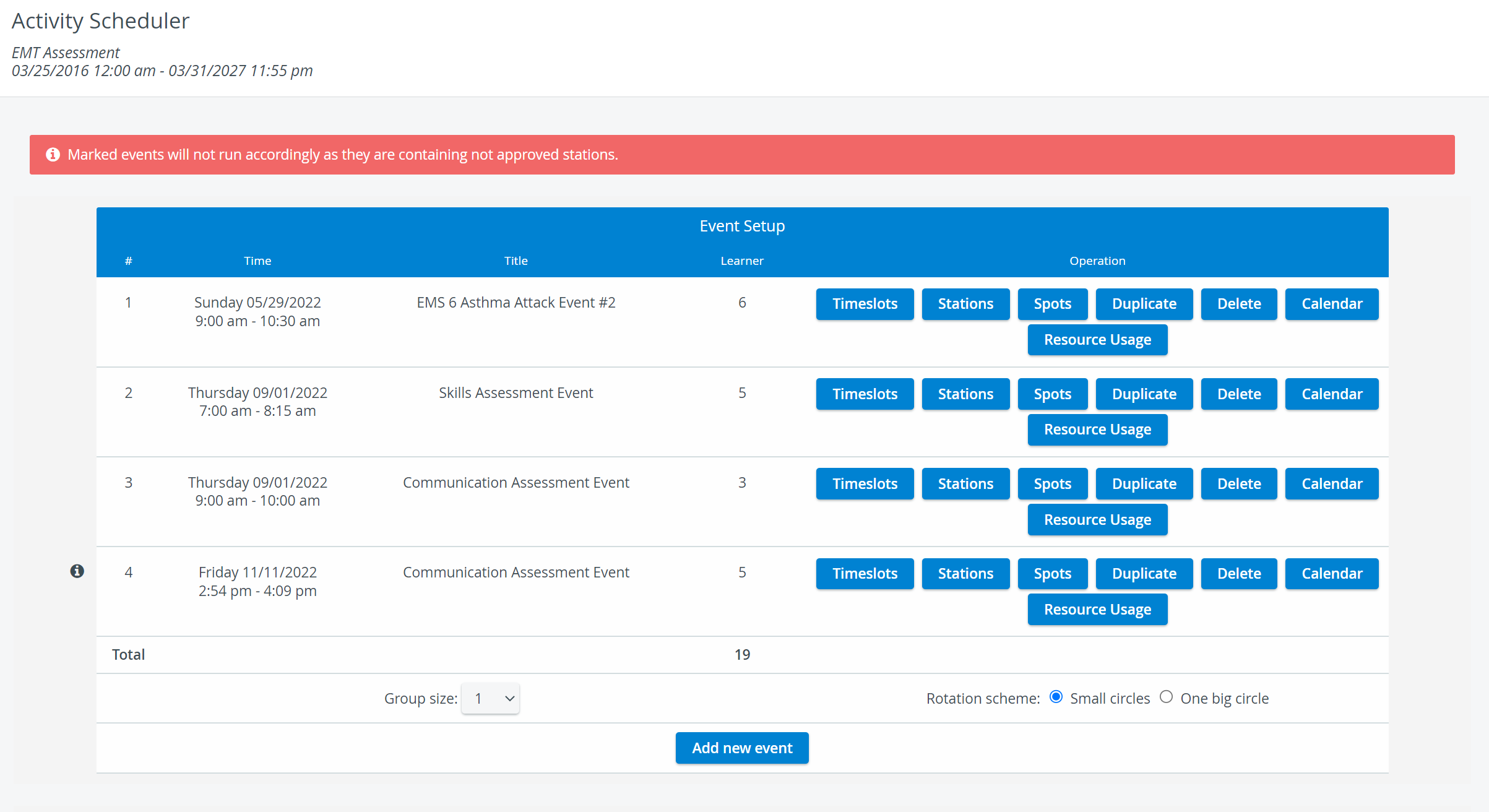Select the One big circle option
This screenshot has height=812, width=1489.
coord(1167,698)
